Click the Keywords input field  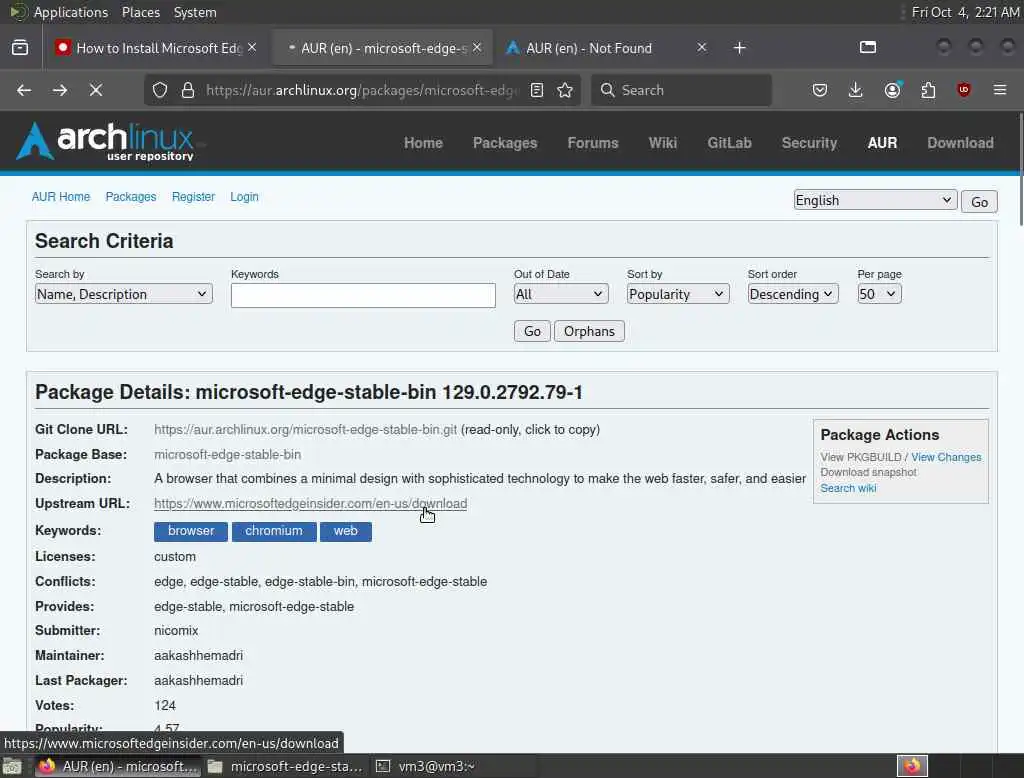(363, 295)
